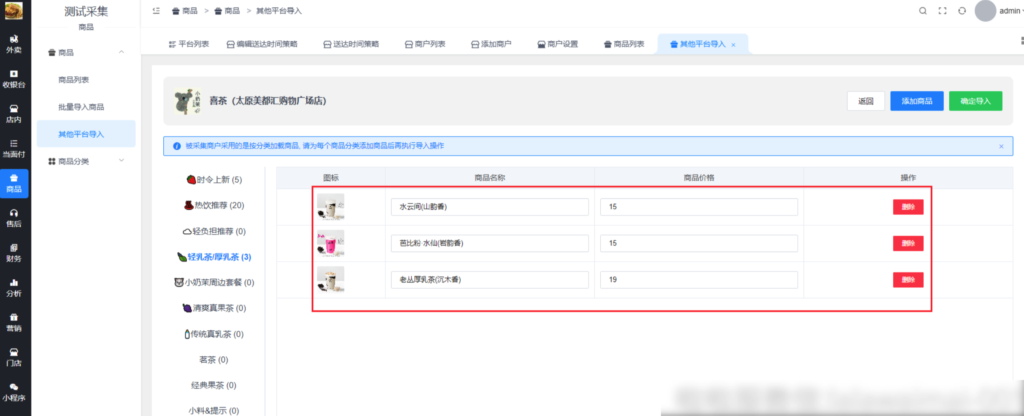
Task: Open the 小程序 mini-program sidebar icon
Action: 14,391
